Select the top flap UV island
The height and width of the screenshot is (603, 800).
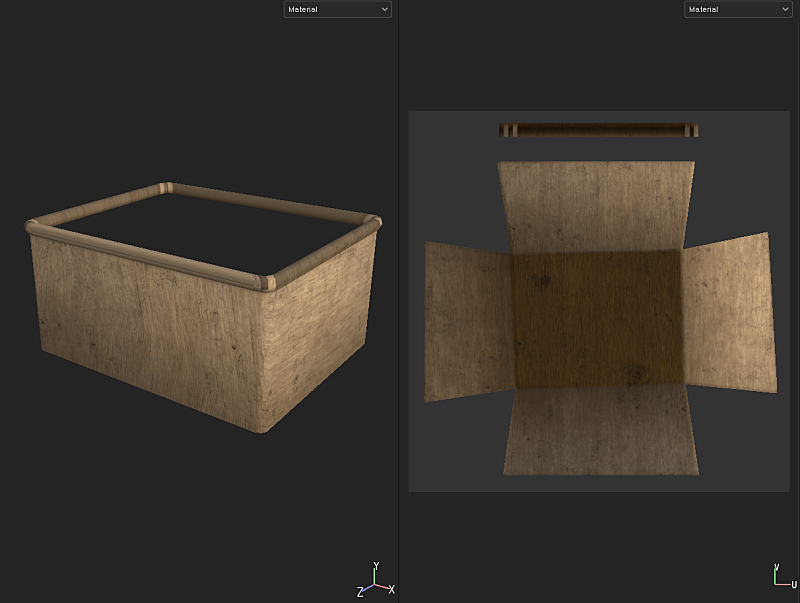pyautogui.click(x=596, y=207)
